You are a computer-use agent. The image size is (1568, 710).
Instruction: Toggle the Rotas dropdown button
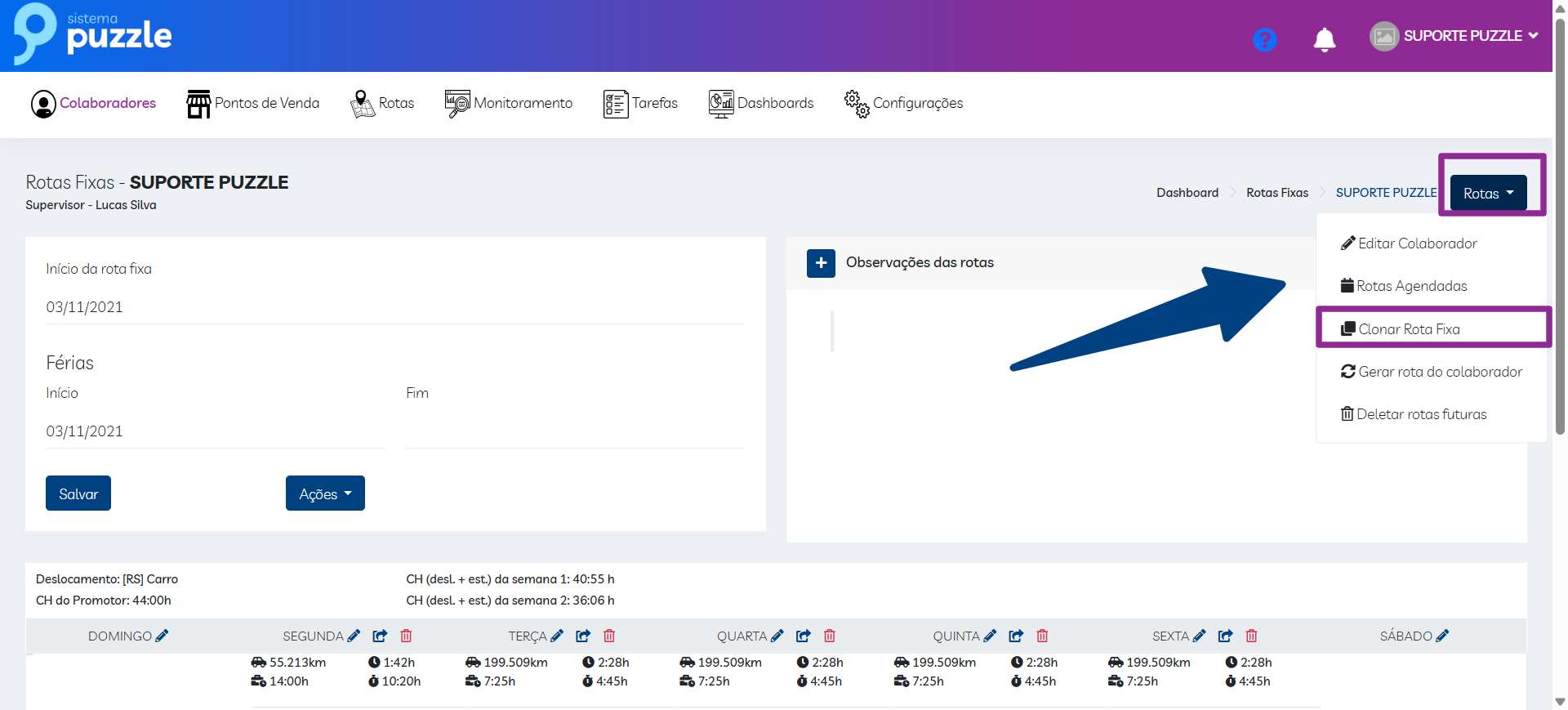[x=1488, y=194]
